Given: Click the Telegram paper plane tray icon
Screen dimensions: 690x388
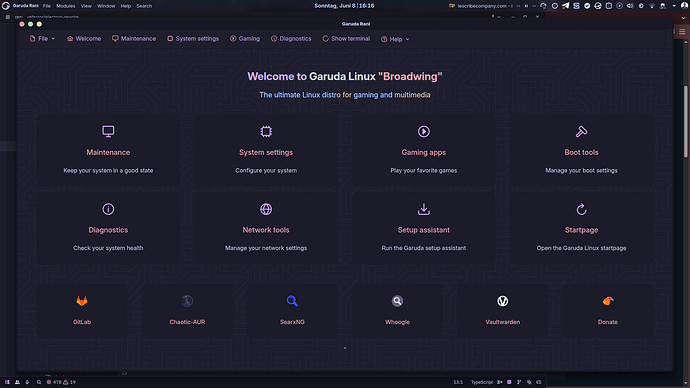Looking at the screenshot, I should coord(565,6).
